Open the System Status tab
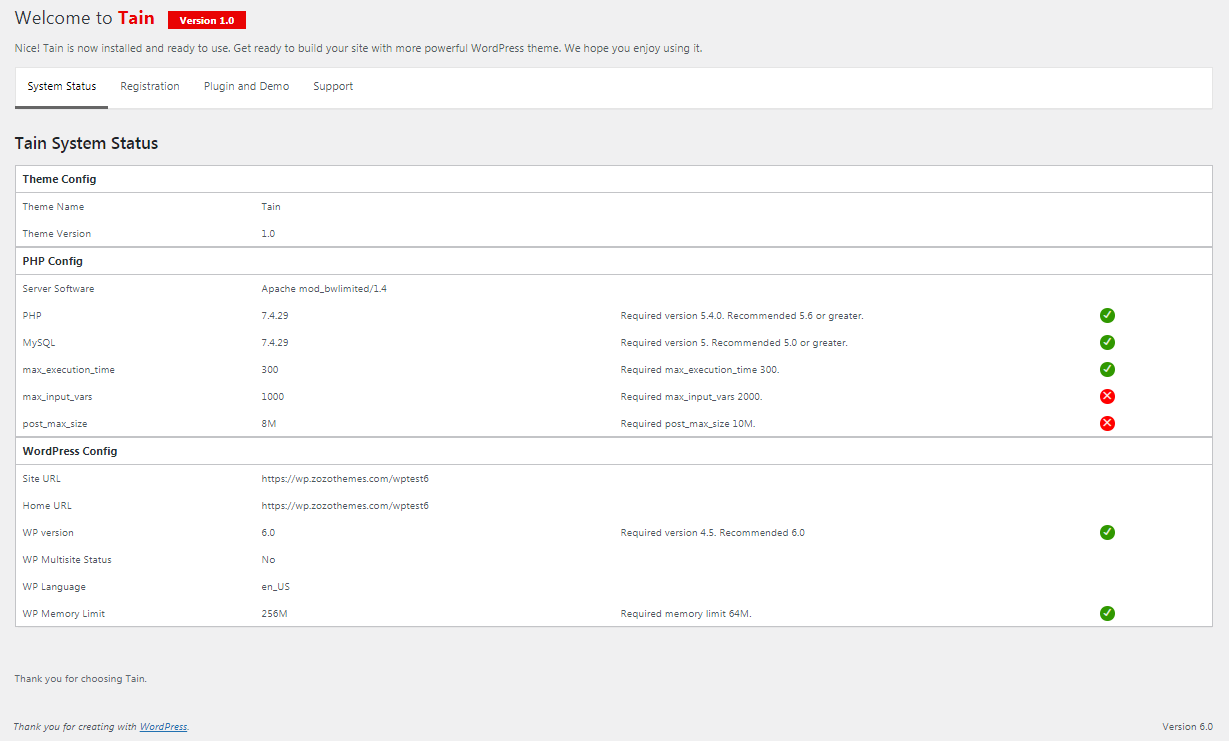1229x741 pixels. 62,87
